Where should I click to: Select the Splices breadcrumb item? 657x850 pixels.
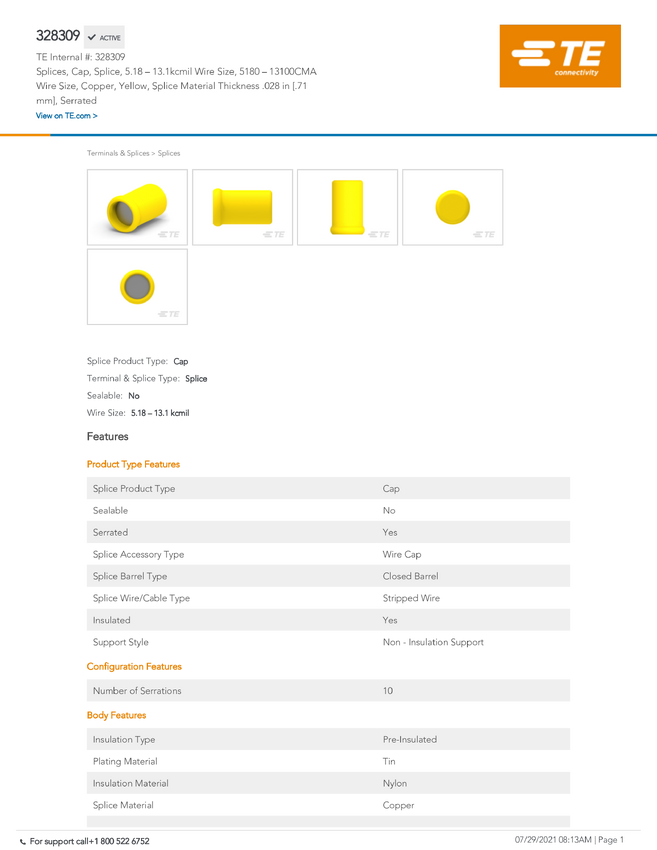click(x=169, y=153)
